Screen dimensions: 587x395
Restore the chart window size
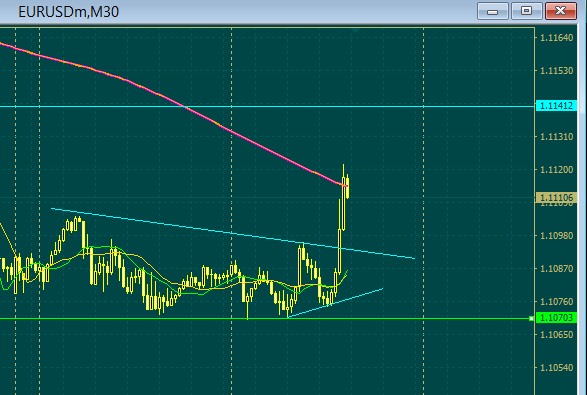(526, 11)
